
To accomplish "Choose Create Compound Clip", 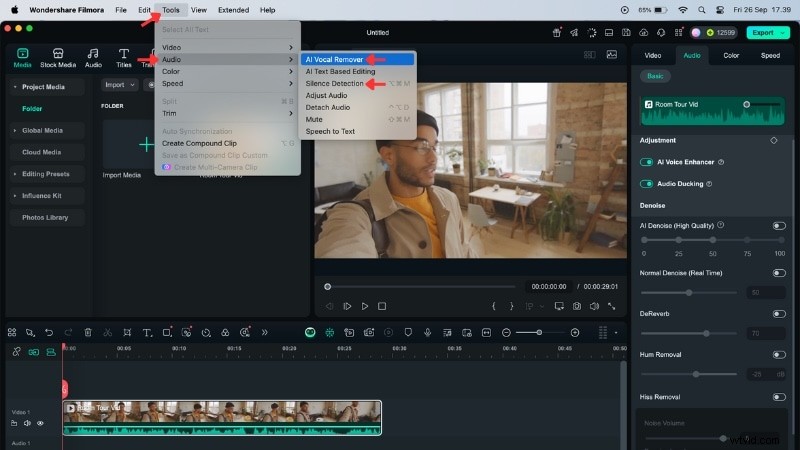I will pos(227,143).
